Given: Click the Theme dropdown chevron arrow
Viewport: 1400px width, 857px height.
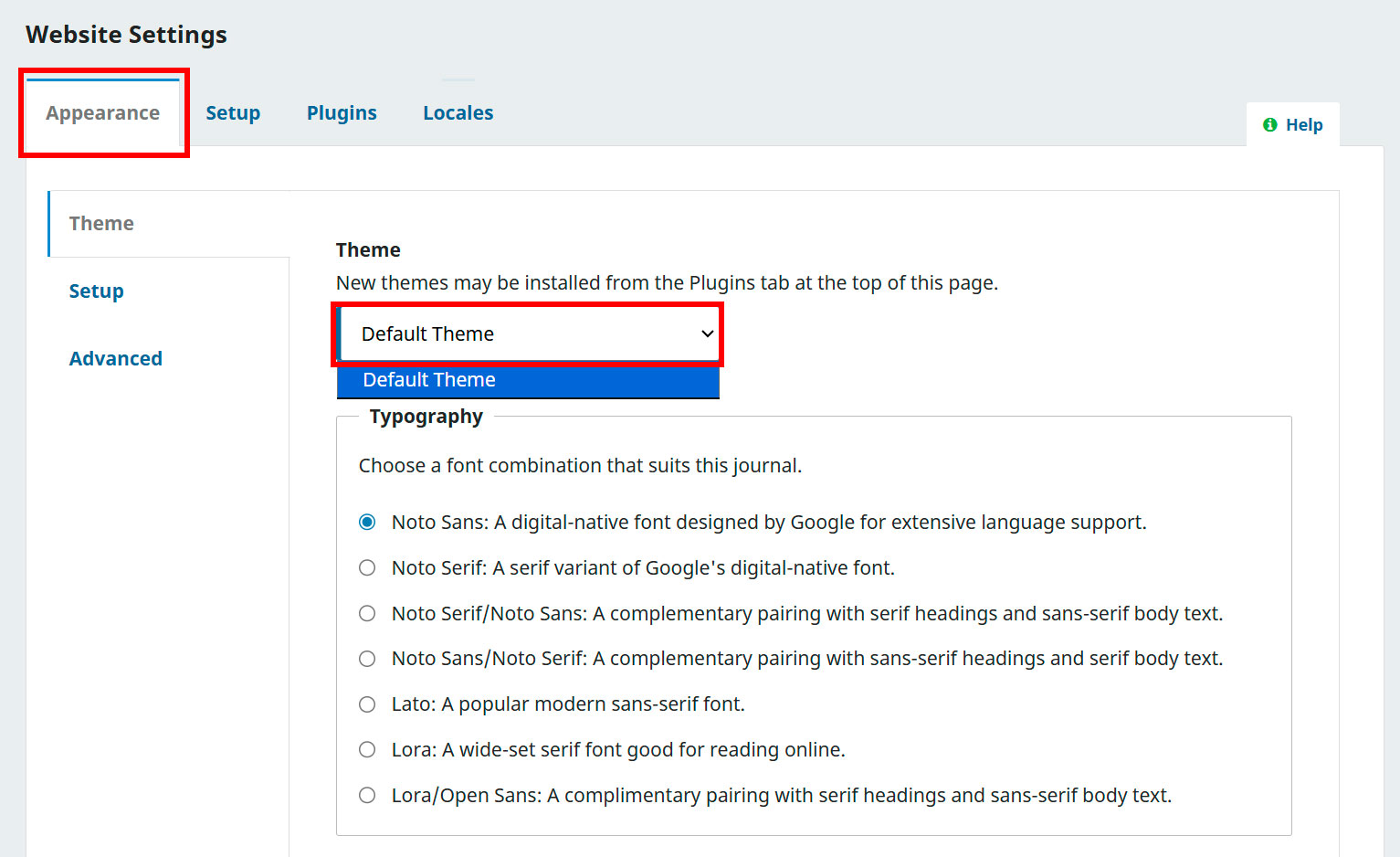Looking at the screenshot, I should click(707, 334).
